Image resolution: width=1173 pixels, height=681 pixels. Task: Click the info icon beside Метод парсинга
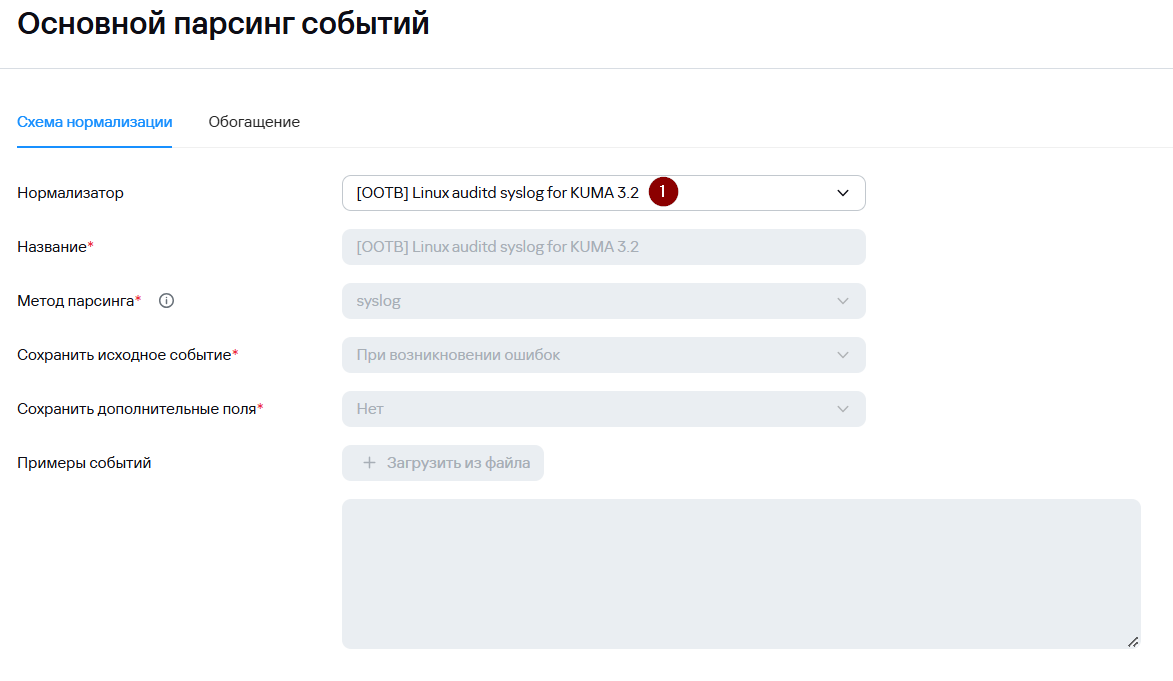tap(167, 300)
